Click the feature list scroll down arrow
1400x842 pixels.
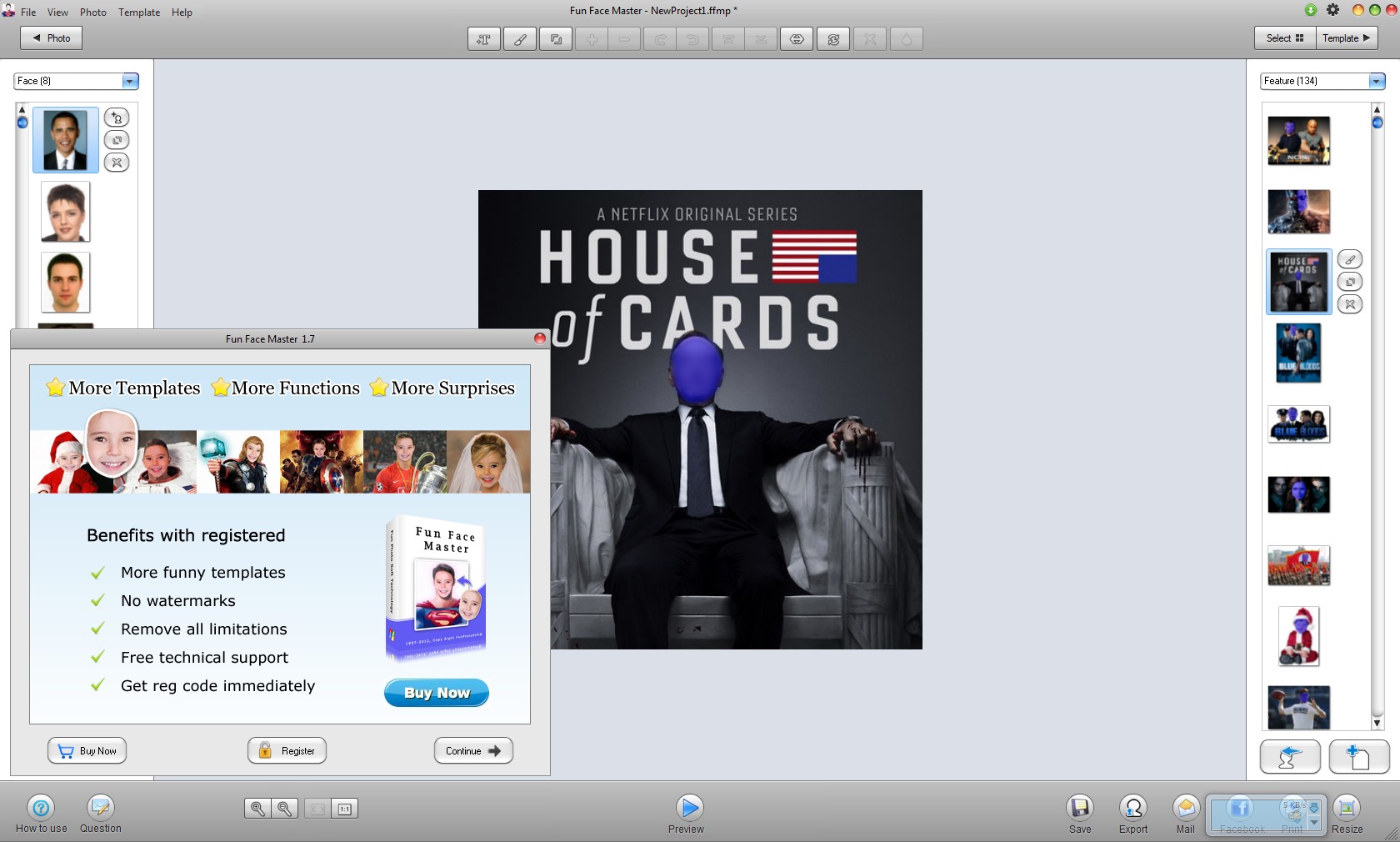pyautogui.click(x=1377, y=724)
